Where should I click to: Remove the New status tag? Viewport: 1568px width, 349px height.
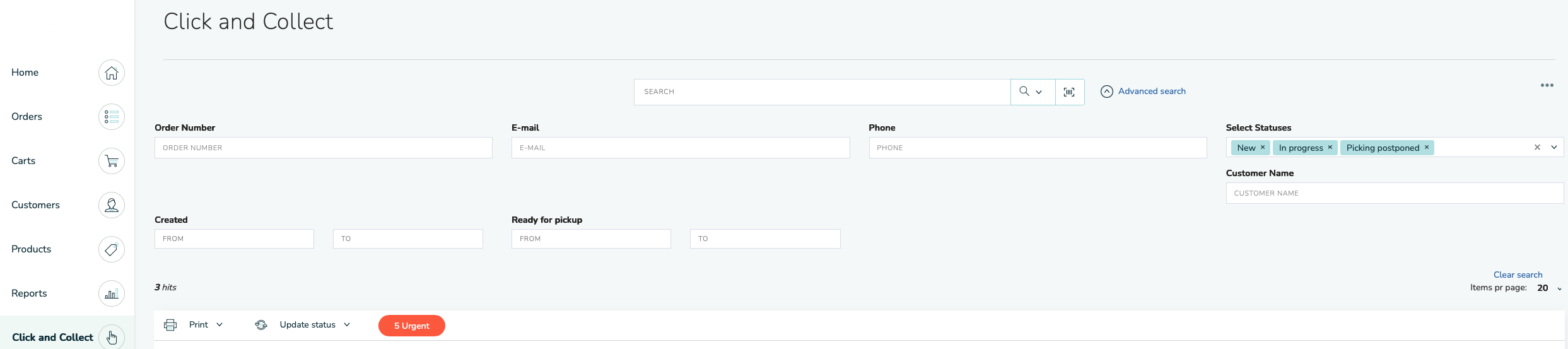click(x=1263, y=147)
